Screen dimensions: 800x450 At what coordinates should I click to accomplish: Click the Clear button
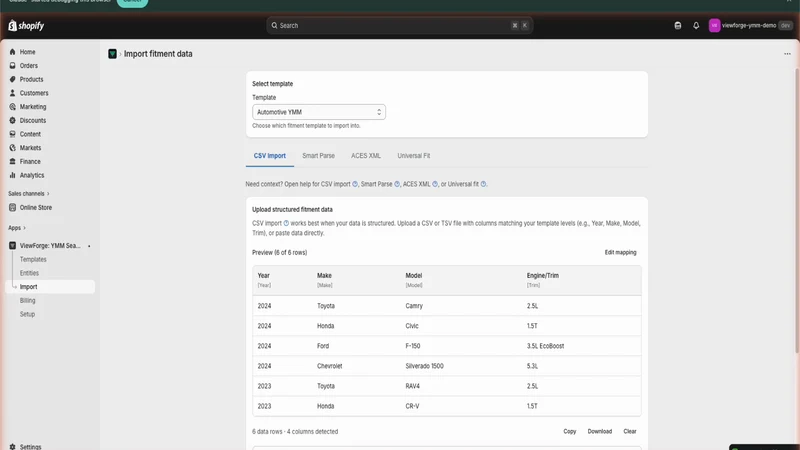pos(630,432)
